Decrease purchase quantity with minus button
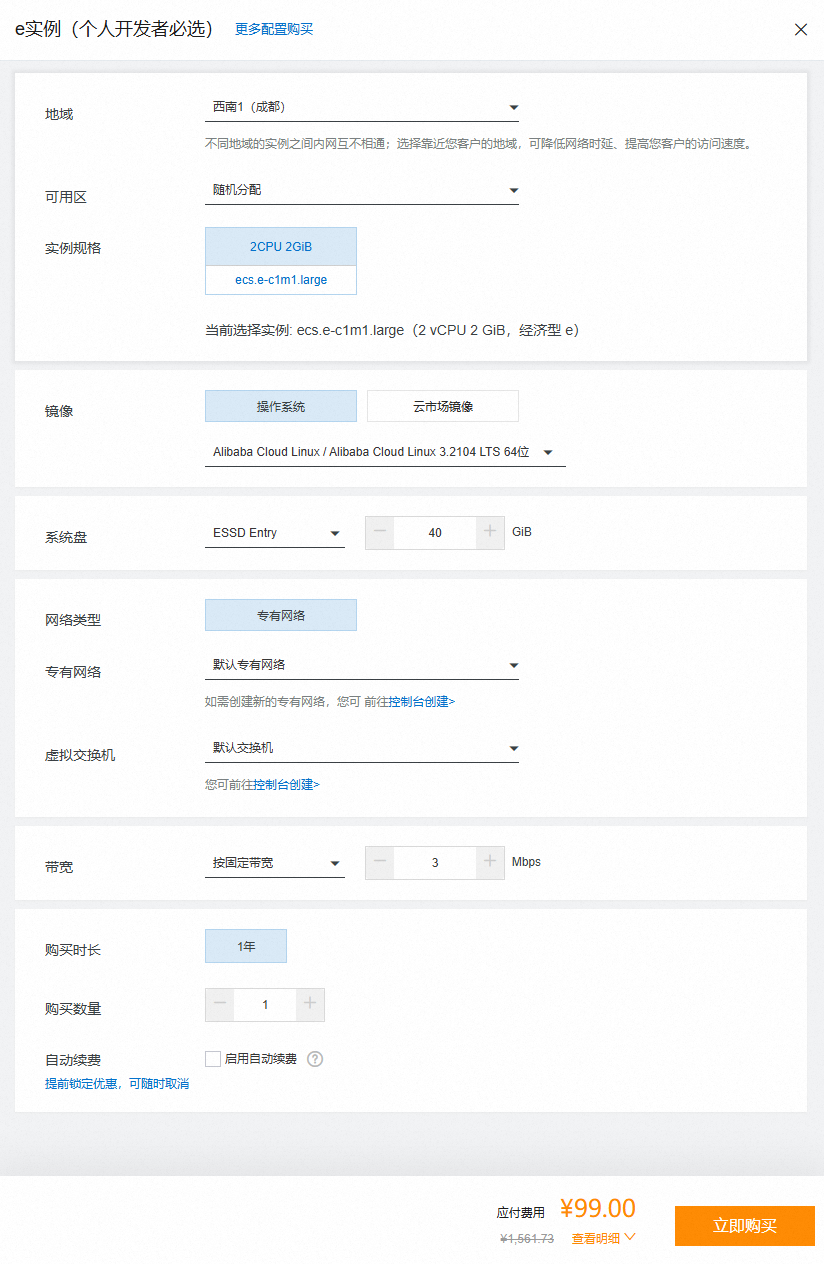 220,1004
